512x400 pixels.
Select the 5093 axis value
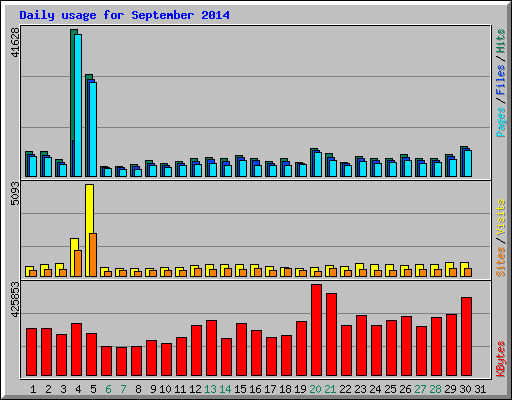tap(15, 194)
